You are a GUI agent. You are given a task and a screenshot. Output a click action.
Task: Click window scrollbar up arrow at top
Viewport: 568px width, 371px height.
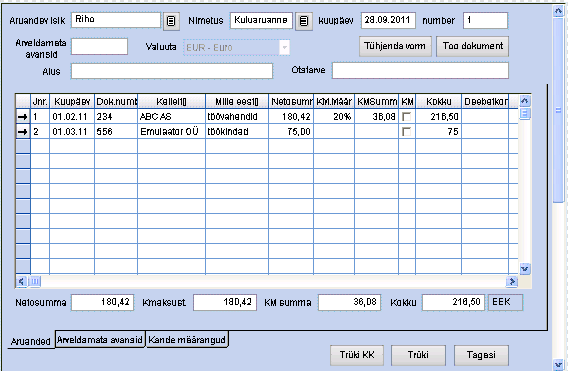pyautogui.click(x=558, y=12)
